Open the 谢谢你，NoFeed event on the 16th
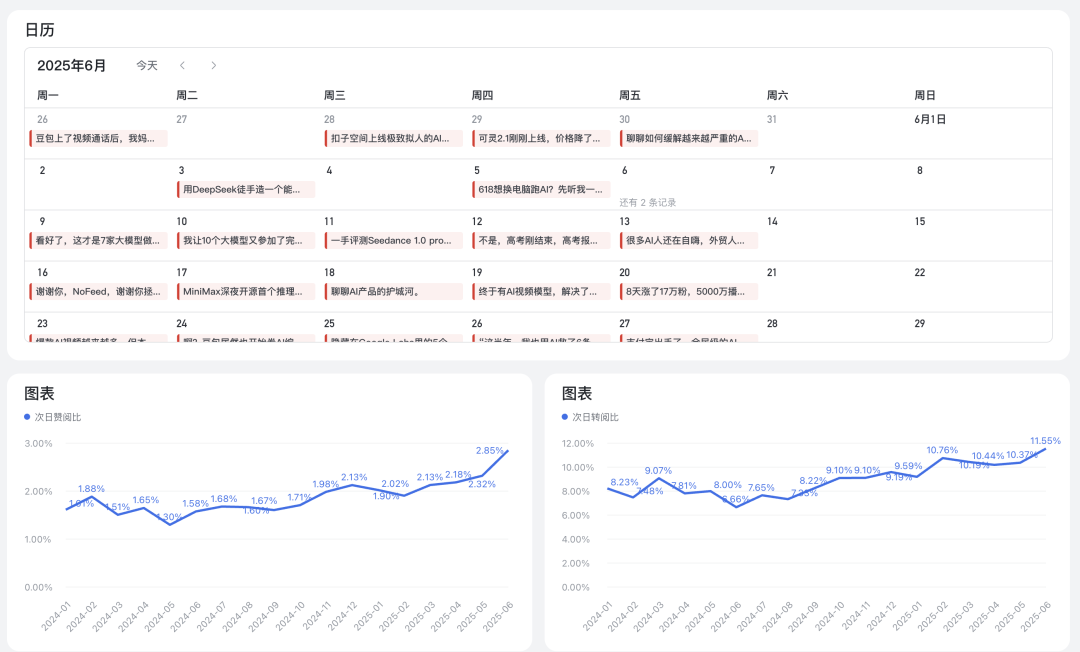The image size is (1080, 652). point(98,292)
